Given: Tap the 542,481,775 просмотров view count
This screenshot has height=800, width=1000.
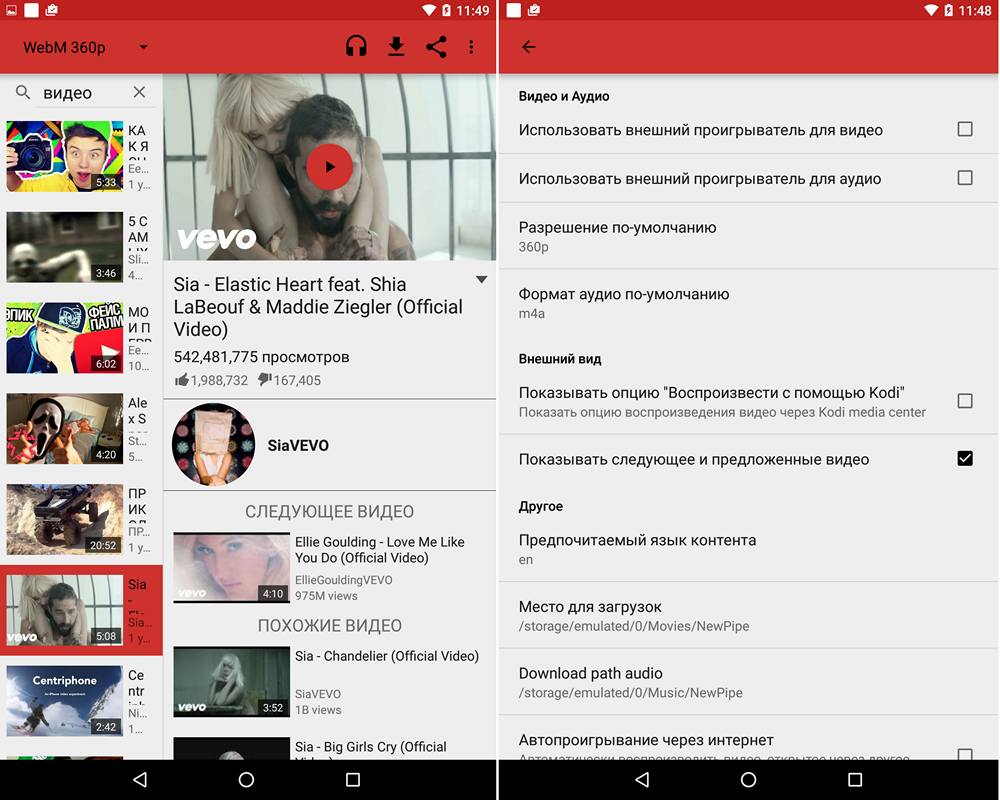Looking at the screenshot, I should coord(261,357).
